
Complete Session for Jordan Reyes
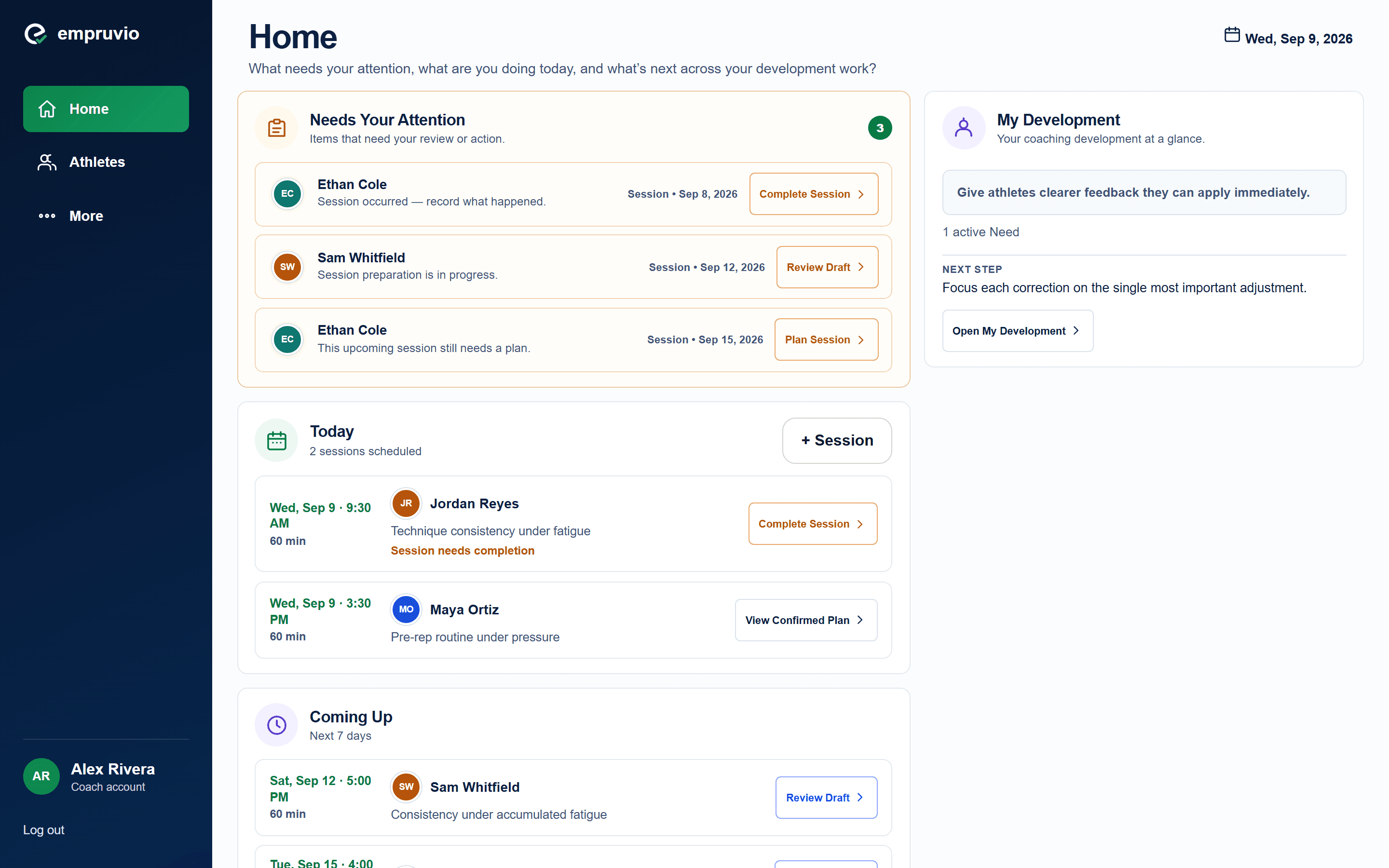pos(813,524)
